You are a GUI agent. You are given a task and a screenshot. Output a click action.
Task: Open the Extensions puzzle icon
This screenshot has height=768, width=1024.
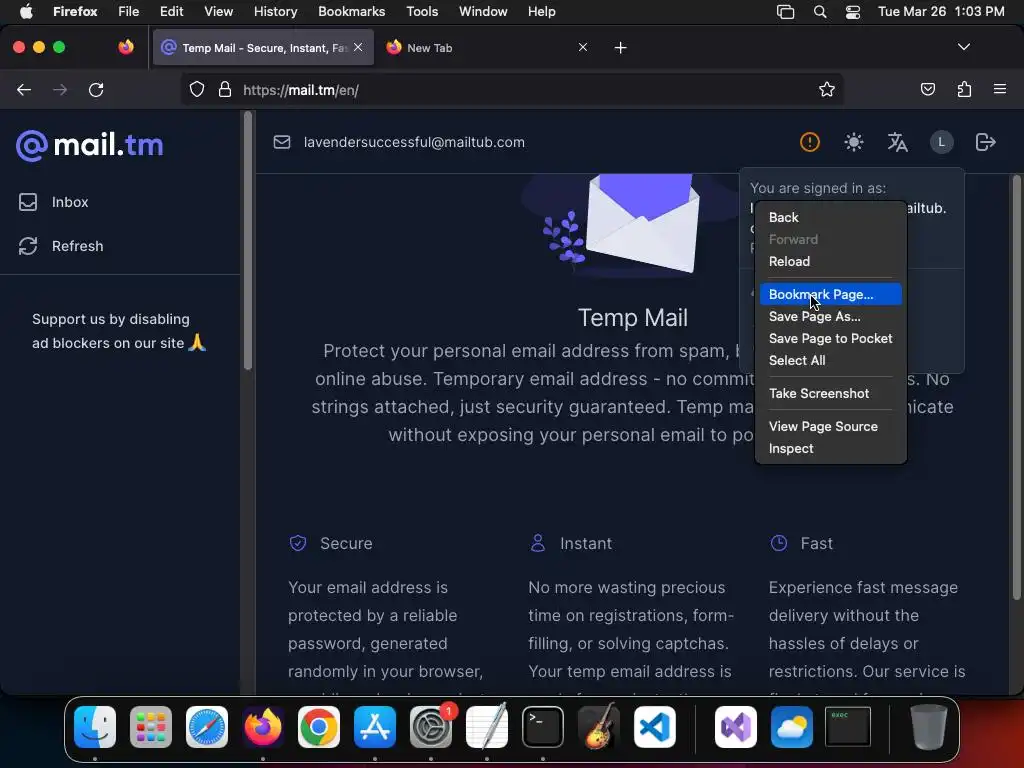[x=964, y=89]
